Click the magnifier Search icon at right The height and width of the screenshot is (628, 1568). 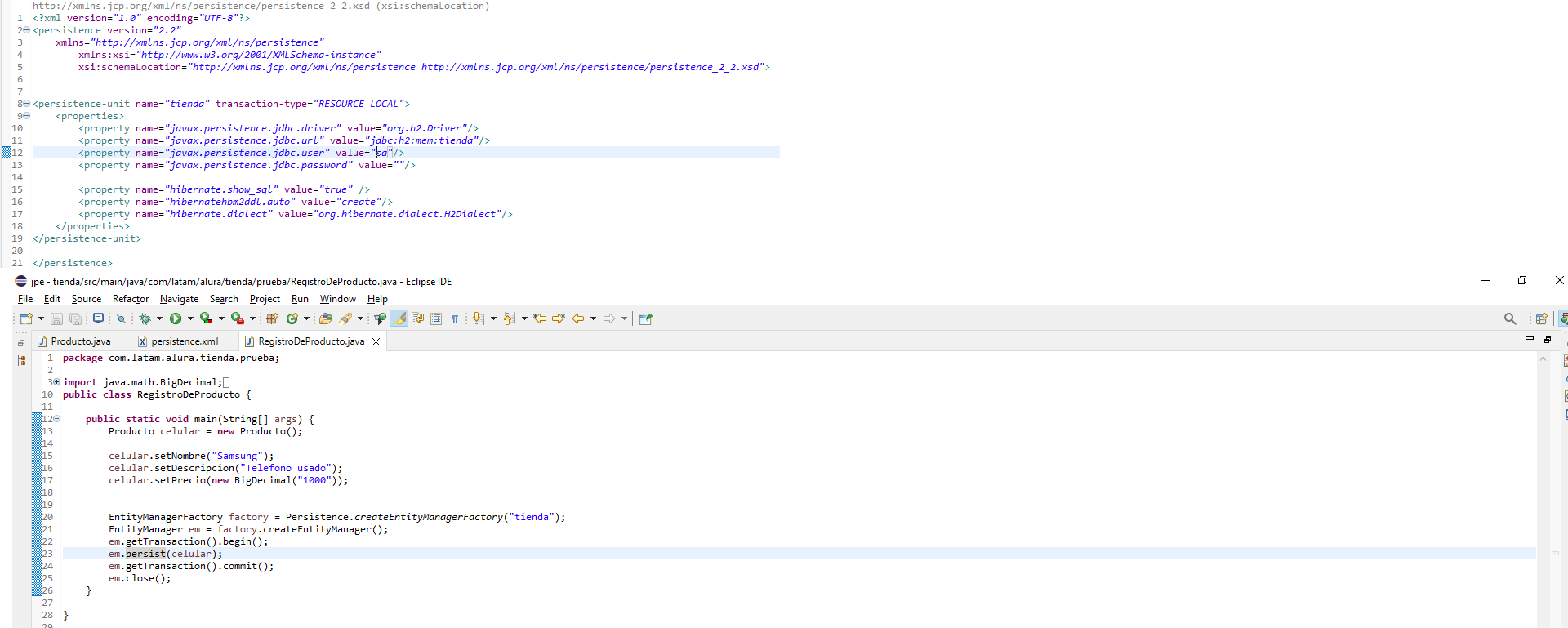coord(1510,318)
